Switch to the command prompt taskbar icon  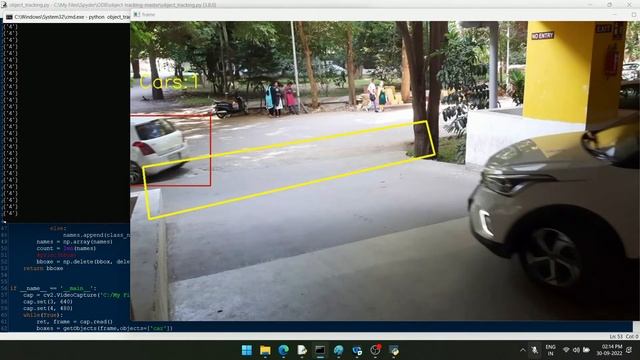[x=320, y=350]
